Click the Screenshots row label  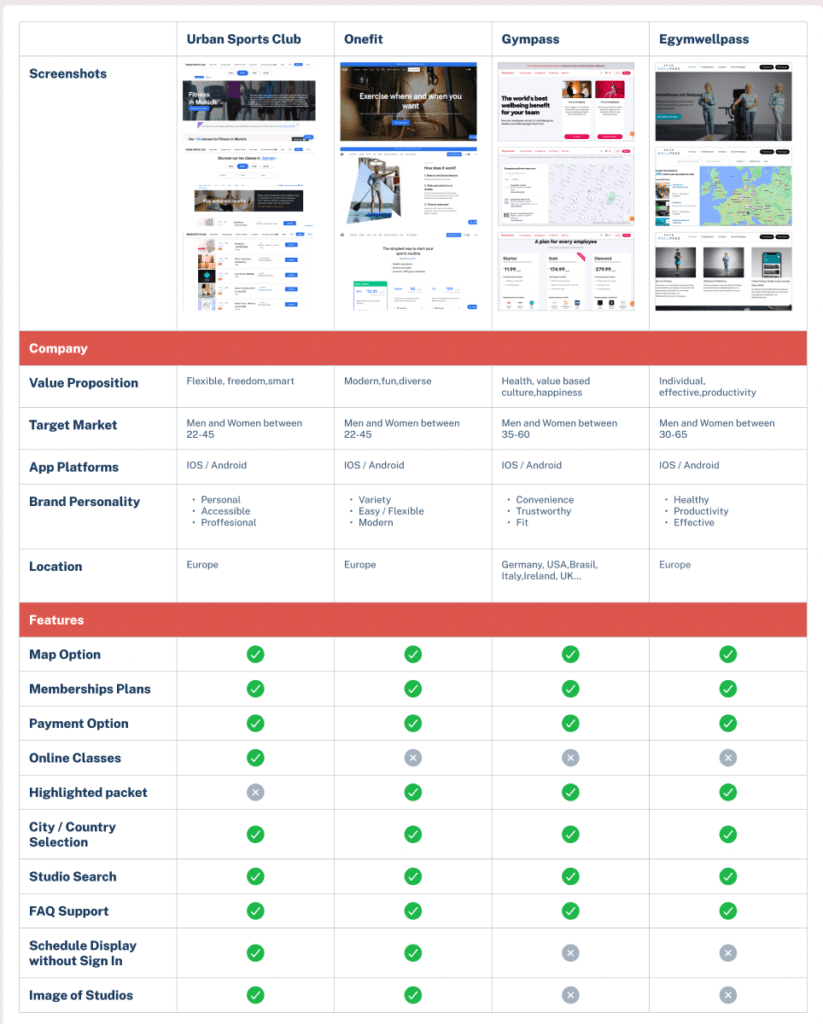[68, 74]
